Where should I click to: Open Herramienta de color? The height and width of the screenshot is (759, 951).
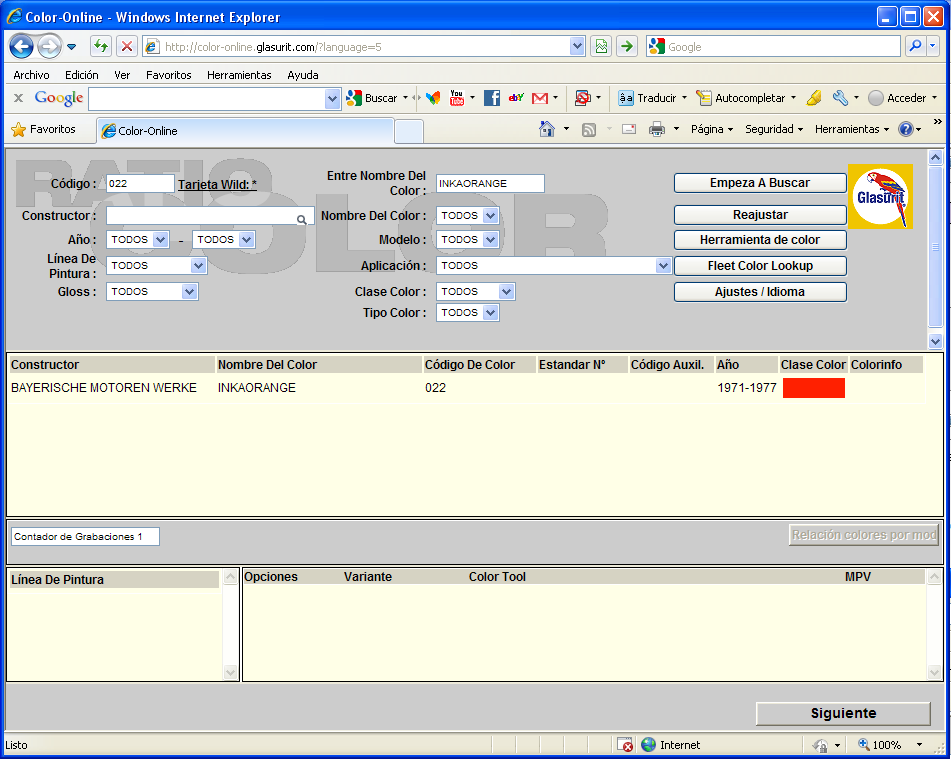pos(760,240)
